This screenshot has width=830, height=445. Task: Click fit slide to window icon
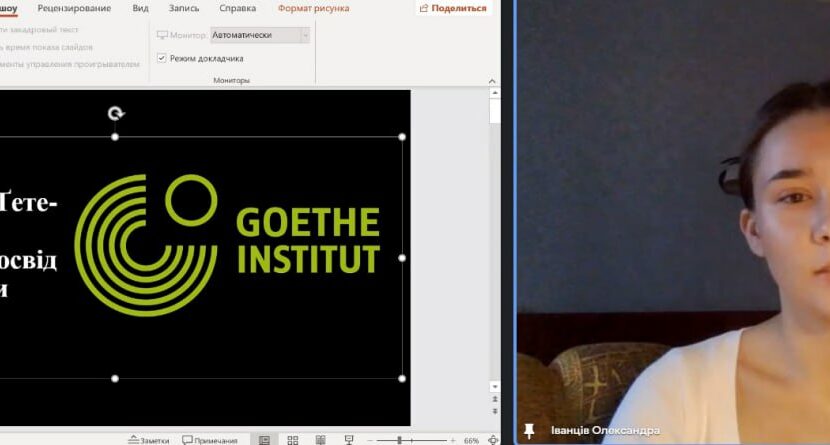[493, 440]
